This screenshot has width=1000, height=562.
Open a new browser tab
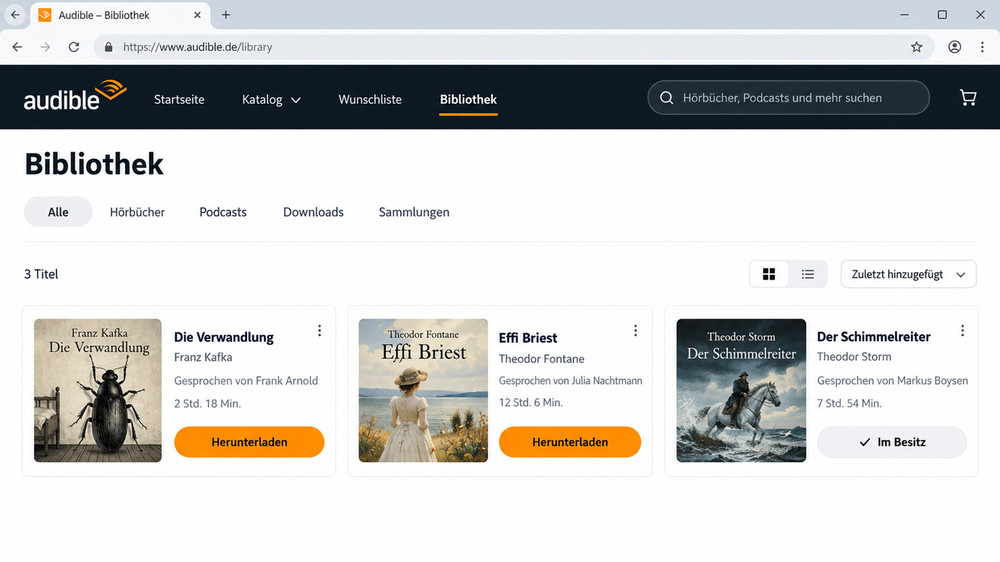coord(226,15)
